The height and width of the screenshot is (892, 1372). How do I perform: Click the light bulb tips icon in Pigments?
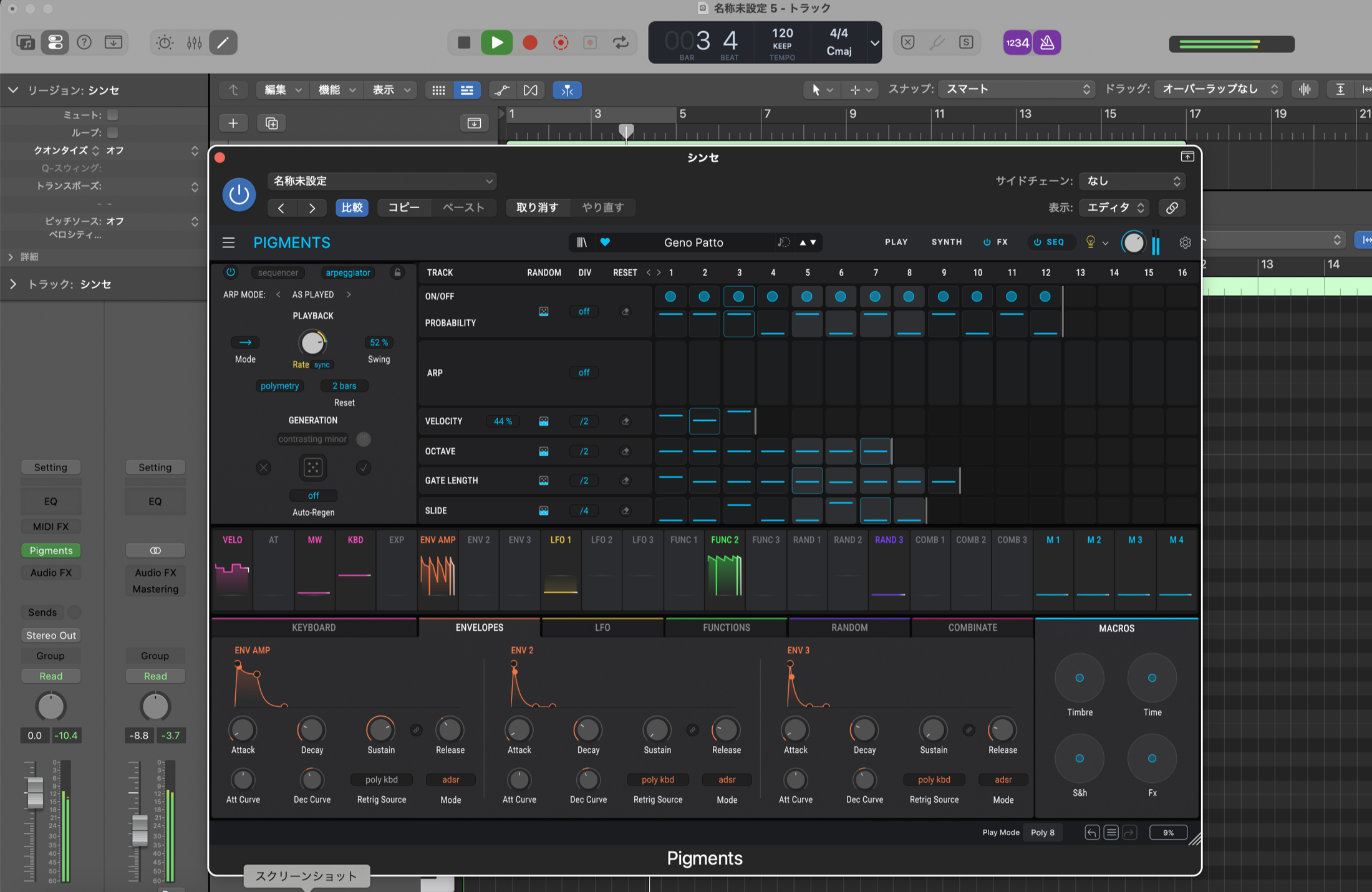pyautogui.click(x=1091, y=242)
